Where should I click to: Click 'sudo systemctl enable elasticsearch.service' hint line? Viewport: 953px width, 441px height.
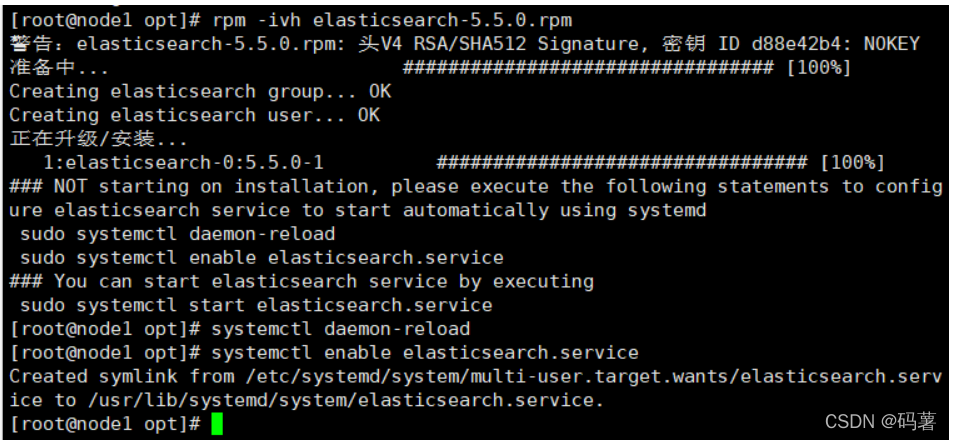(x=260, y=257)
